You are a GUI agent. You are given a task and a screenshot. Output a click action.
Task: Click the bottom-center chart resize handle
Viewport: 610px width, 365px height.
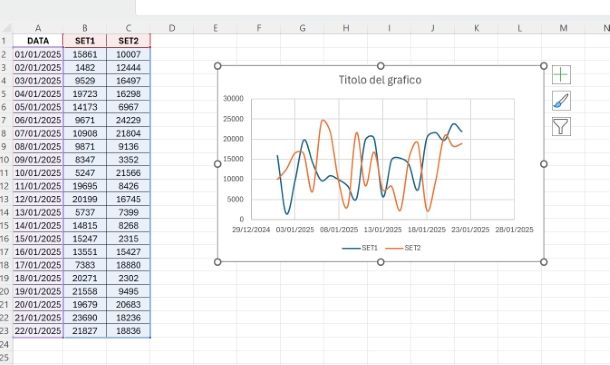(x=381, y=262)
